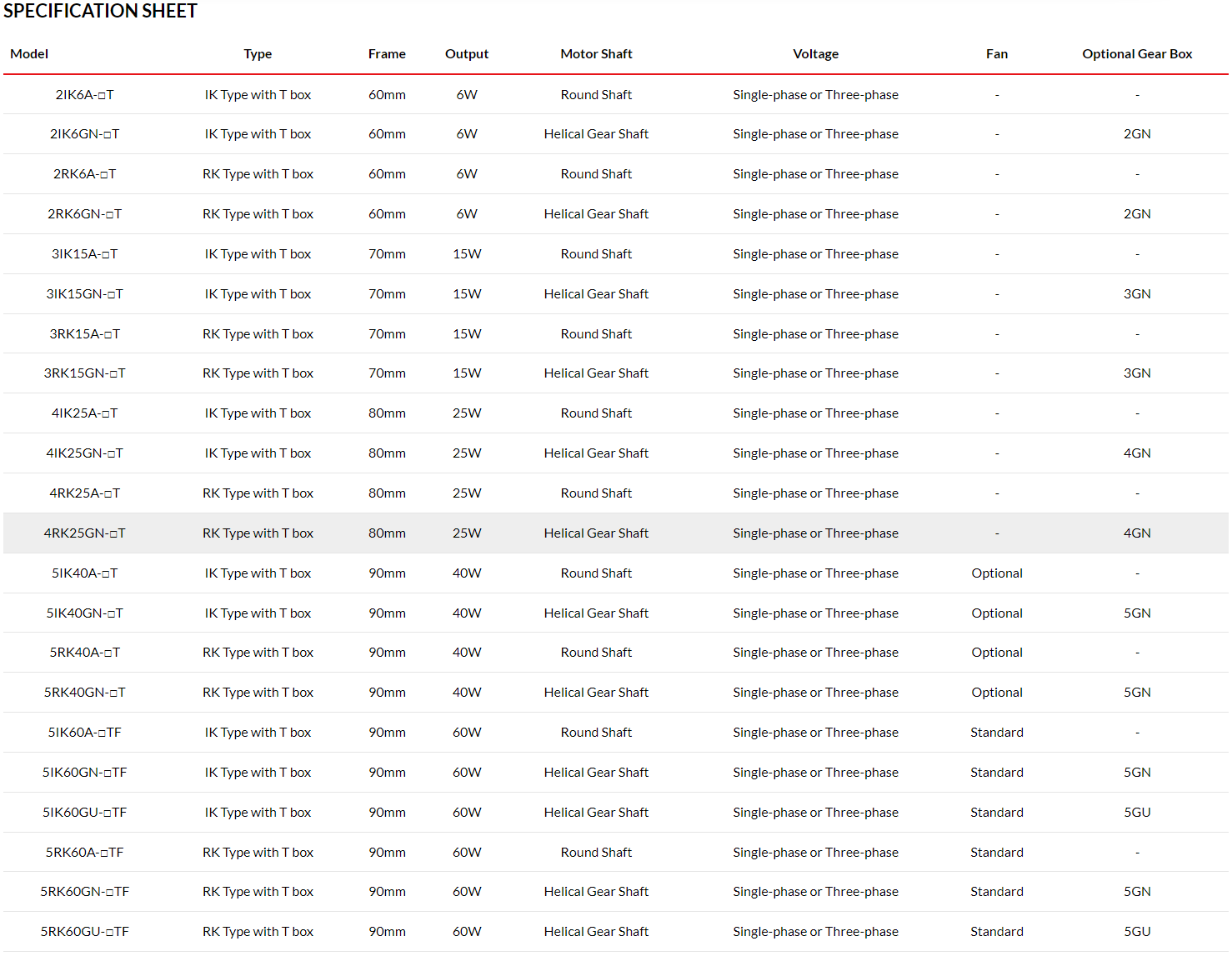
Task: Click 60mm frame in 2RK6A-□T row
Action: [387, 174]
